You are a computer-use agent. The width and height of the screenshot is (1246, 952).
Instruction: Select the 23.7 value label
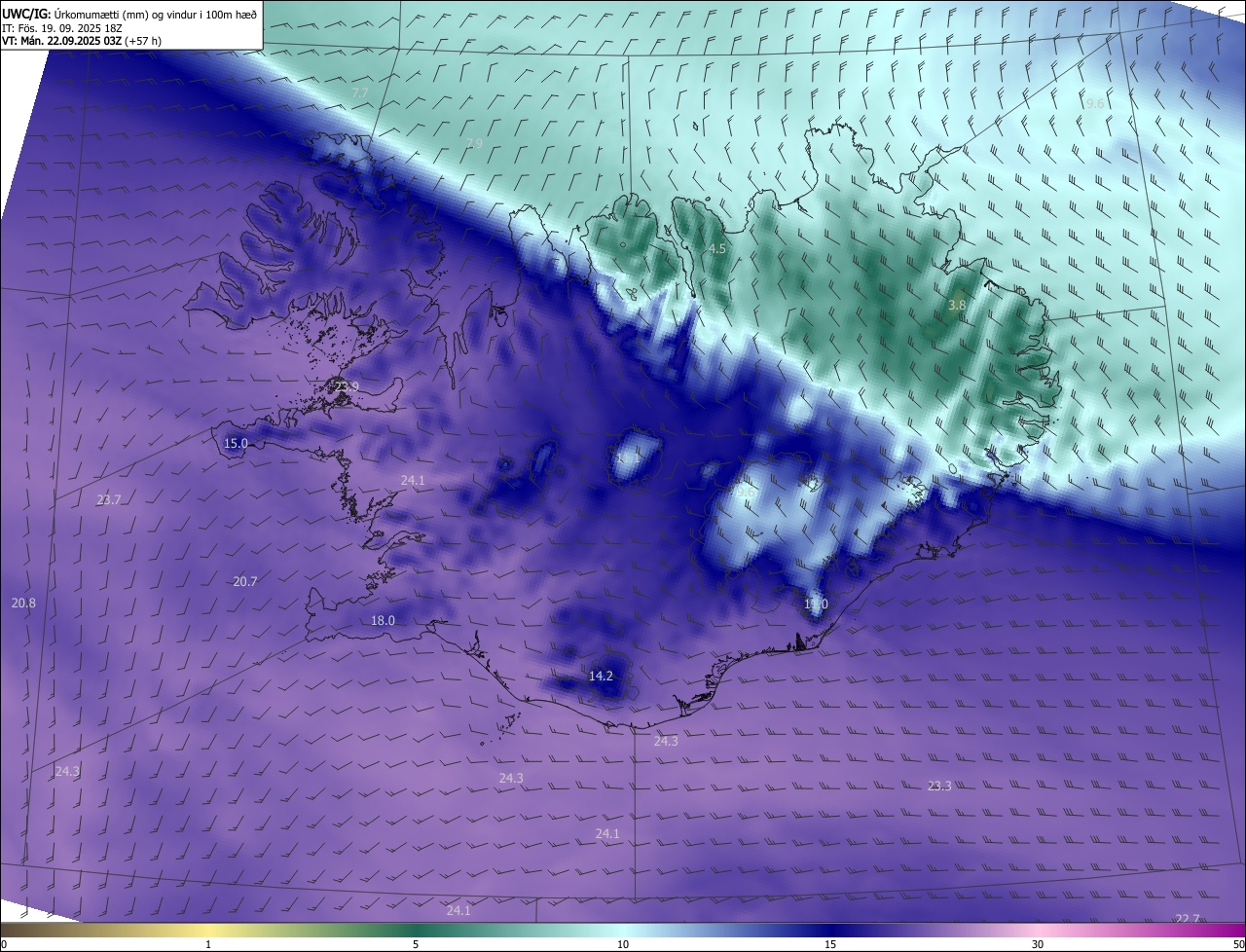pyautogui.click(x=109, y=499)
